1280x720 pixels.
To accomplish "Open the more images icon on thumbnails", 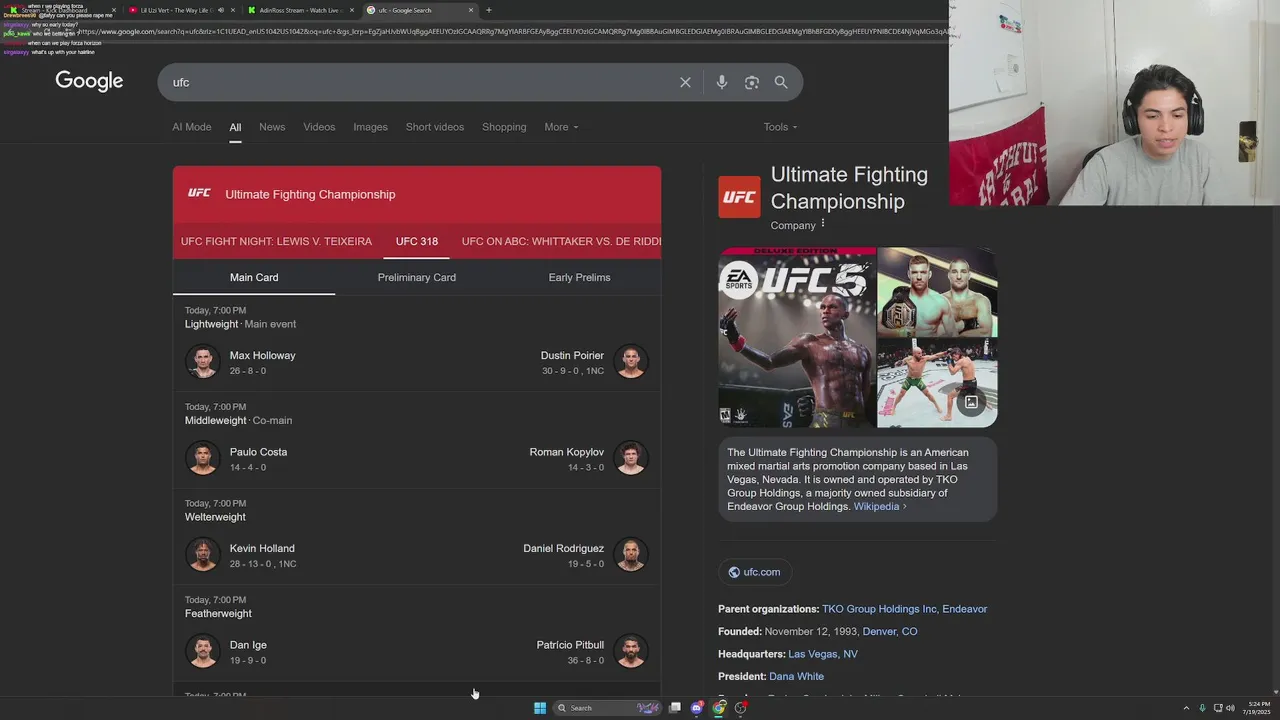I will (971, 402).
